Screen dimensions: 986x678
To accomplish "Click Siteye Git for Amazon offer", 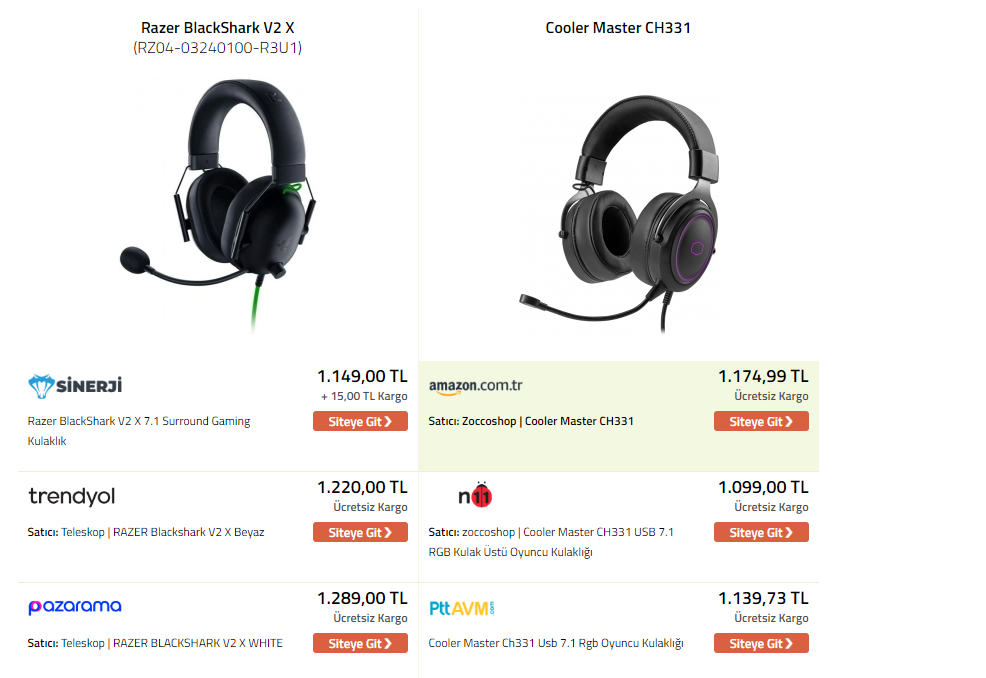I will [x=761, y=421].
